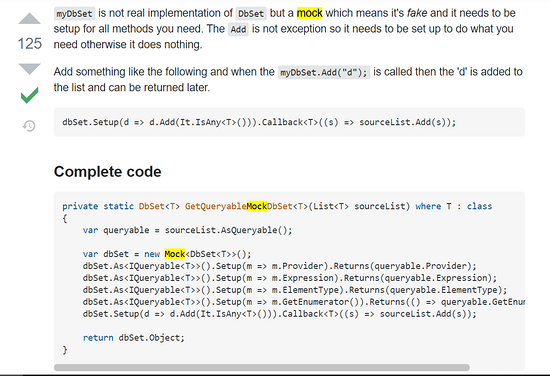Viewport: 550px width, 376px height.
Task: Click the class keyword ending the method signature
Action: 479,206
